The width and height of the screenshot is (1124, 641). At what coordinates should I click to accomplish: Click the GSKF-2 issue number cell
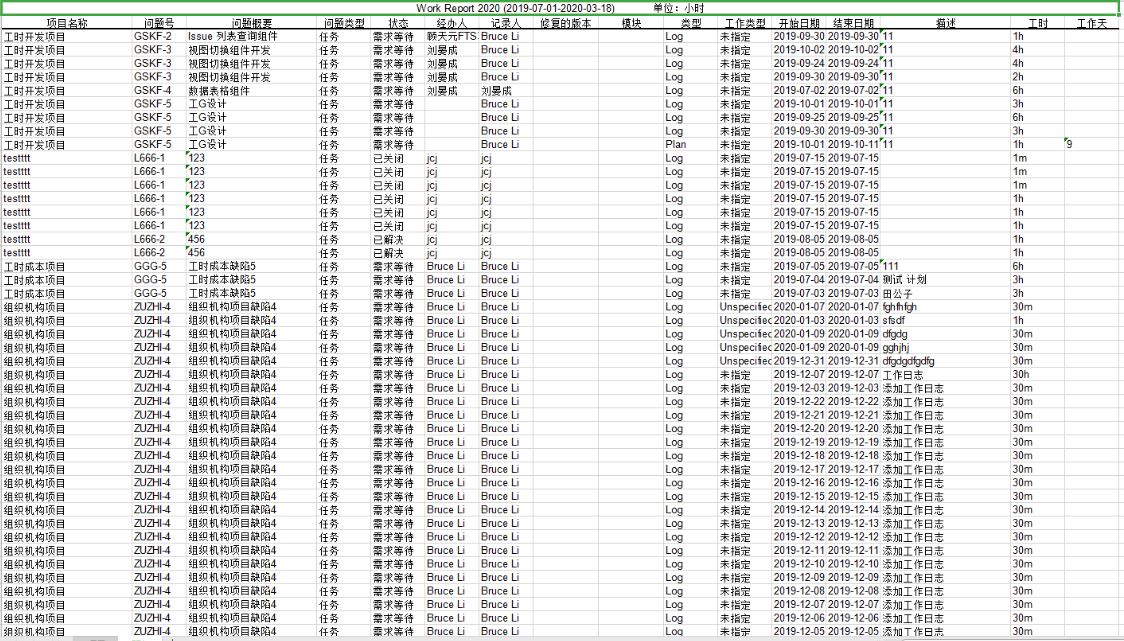tap(153, 36)
